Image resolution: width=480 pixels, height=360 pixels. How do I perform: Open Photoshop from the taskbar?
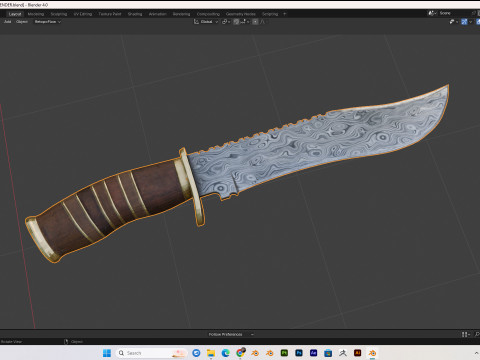point(299,353)
